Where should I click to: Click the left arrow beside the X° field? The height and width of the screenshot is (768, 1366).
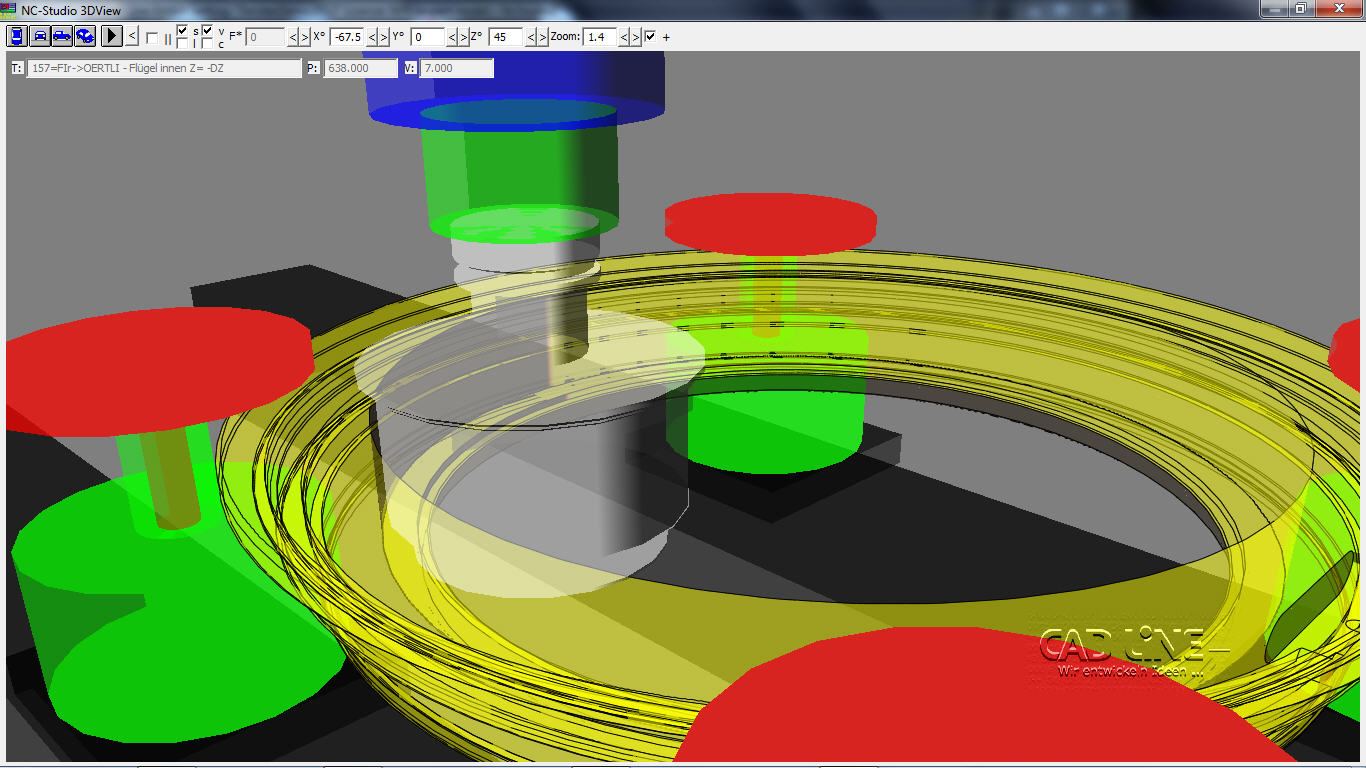pos(372,36)
